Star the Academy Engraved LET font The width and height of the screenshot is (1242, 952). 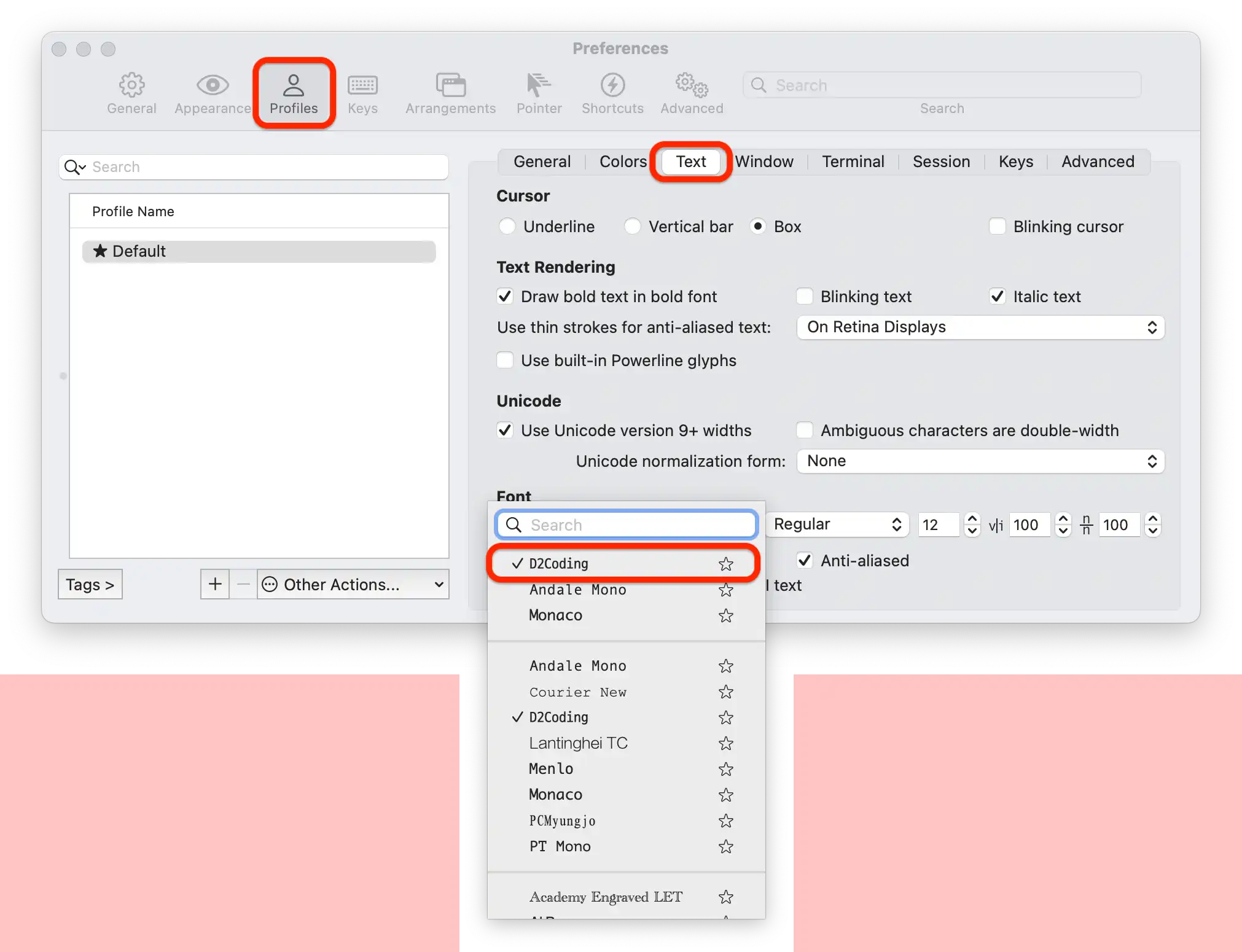click(726, 897)
